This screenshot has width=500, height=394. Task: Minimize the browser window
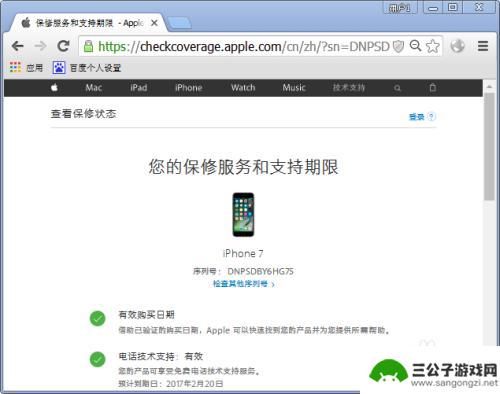(433, 7)
